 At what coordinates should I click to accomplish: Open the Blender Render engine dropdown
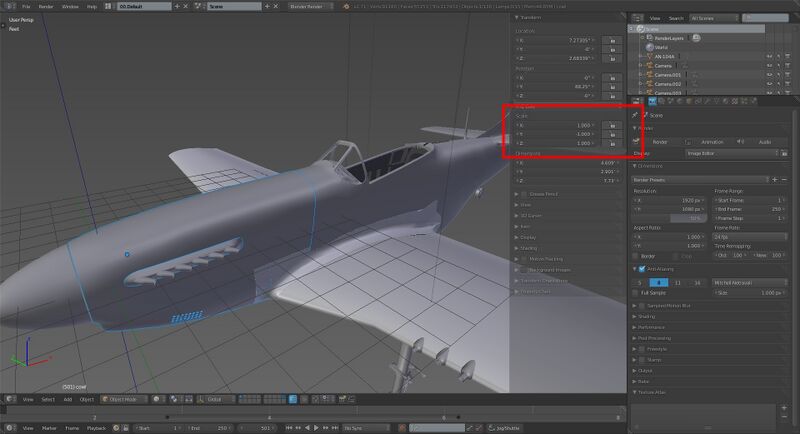click(310, 7)
